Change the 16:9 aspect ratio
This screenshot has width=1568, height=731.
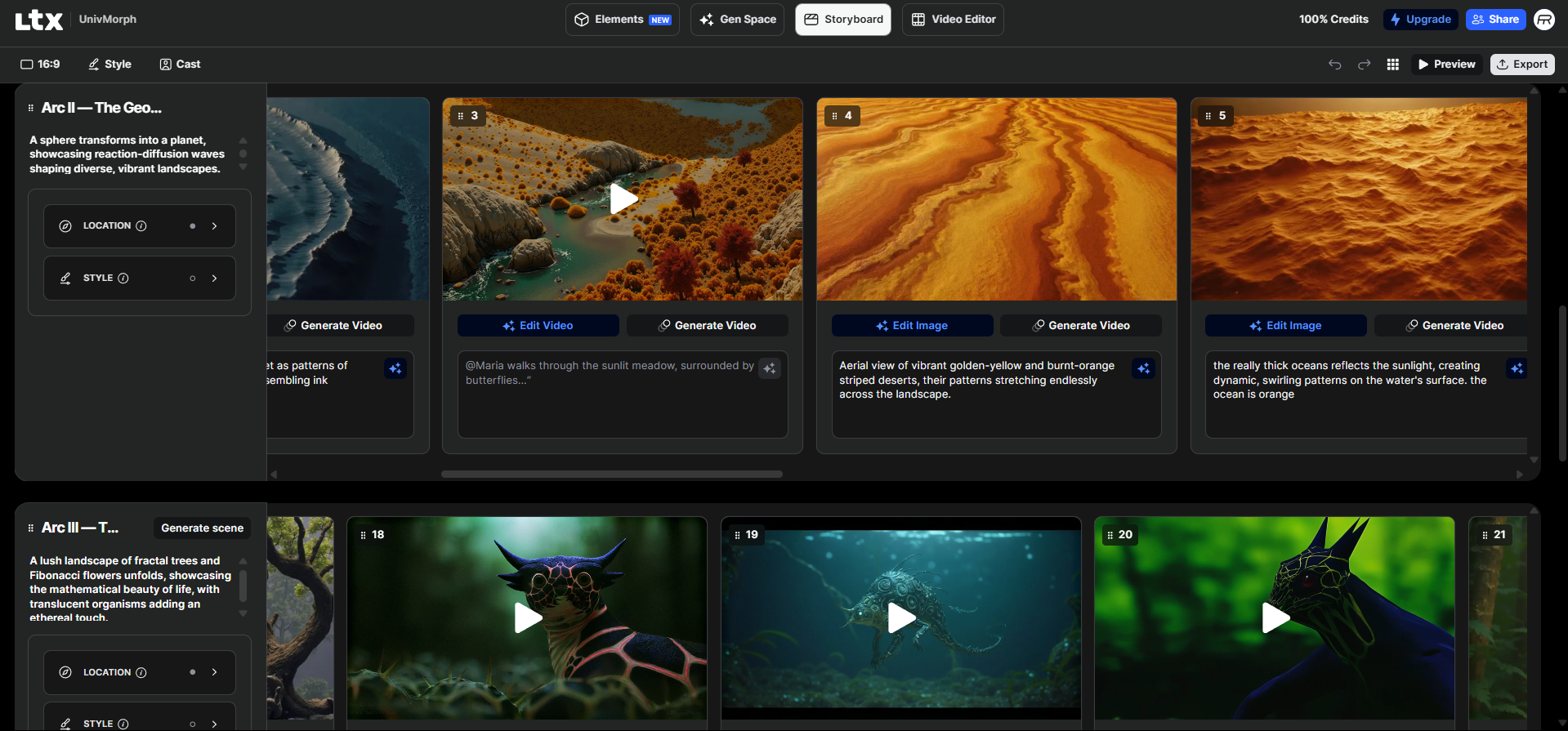(x=40, y=65)
